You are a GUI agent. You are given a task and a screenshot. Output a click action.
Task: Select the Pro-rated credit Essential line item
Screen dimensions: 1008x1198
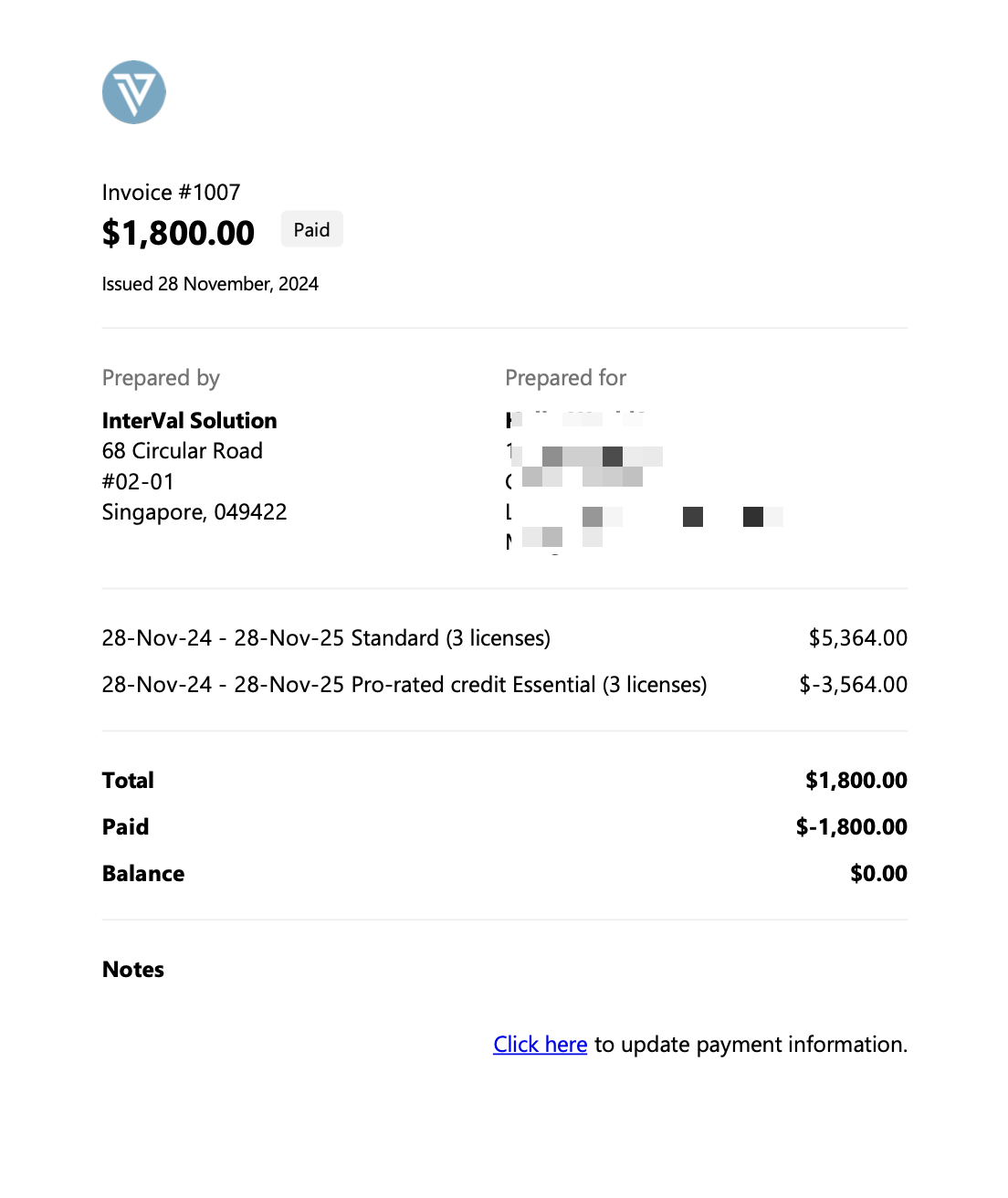(404, 685)
